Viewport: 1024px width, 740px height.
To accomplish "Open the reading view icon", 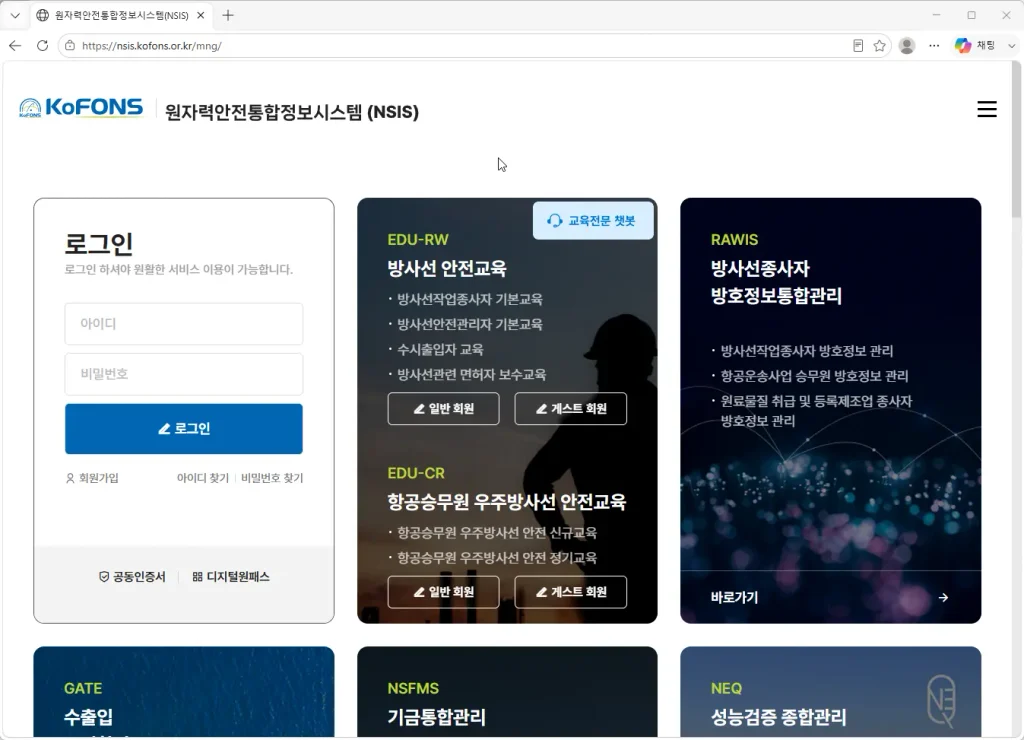I will point(858,46).
